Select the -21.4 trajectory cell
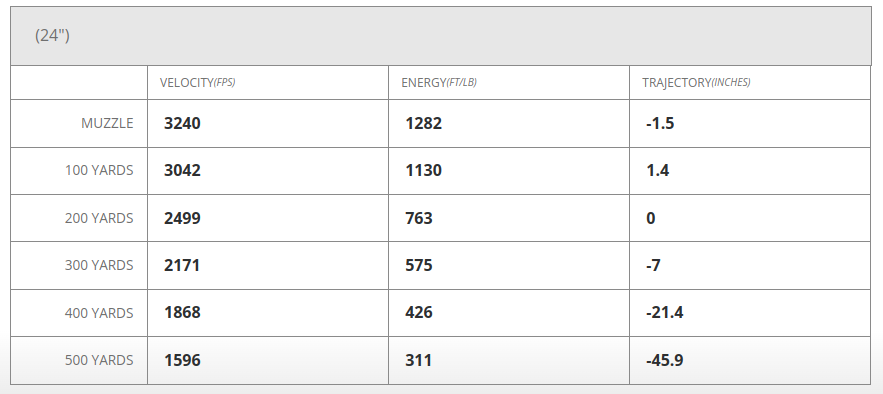The image size is (883, 394). click(665, 312)
